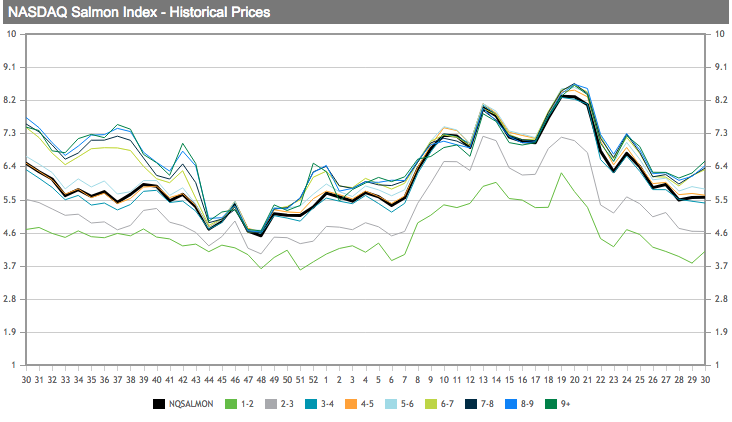Click the 2-3 series peak at week 13
The width and height of the screenshot is (732, 422).
(483, 137)
